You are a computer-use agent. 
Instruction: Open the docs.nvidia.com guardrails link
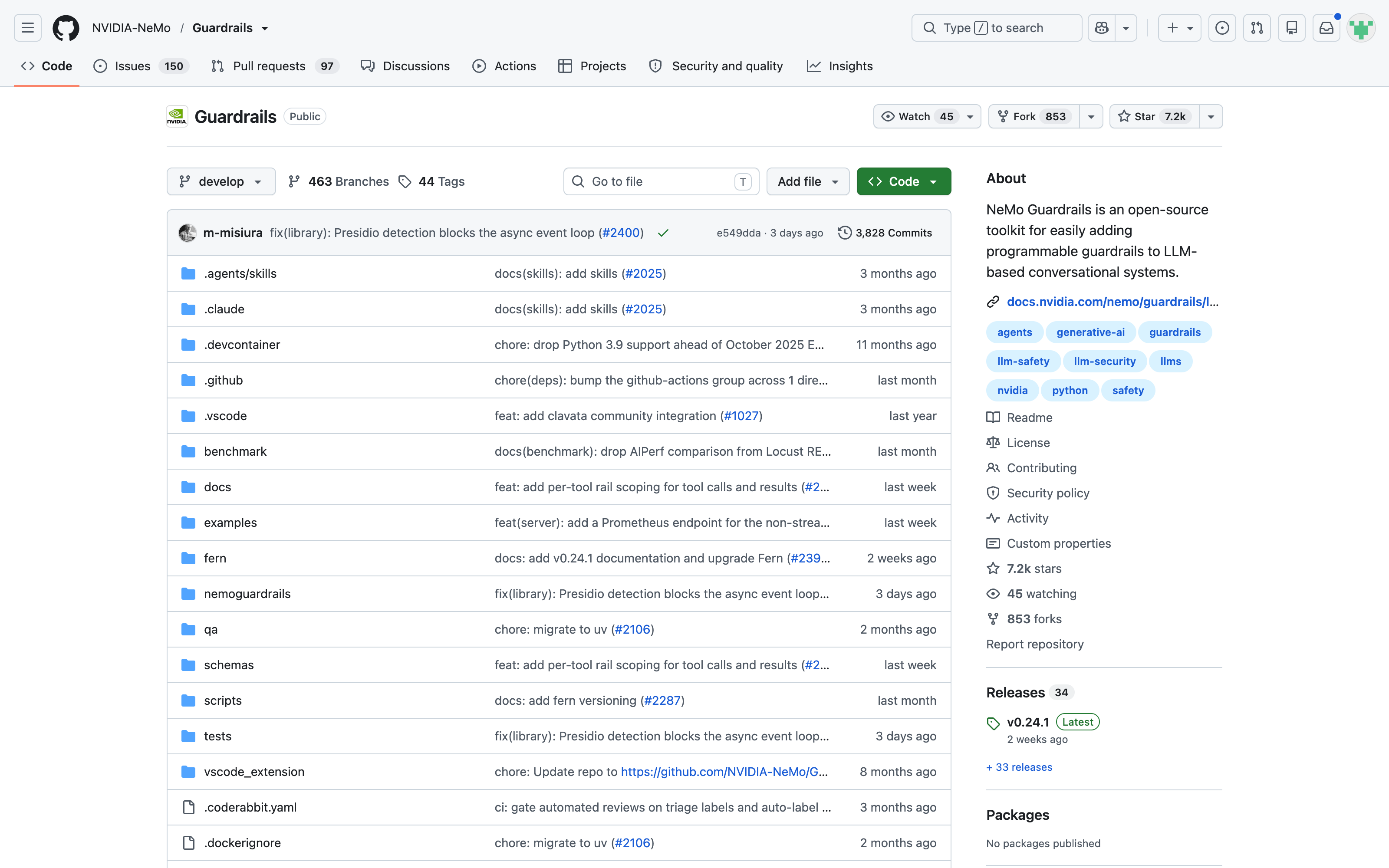point(1113,302)
